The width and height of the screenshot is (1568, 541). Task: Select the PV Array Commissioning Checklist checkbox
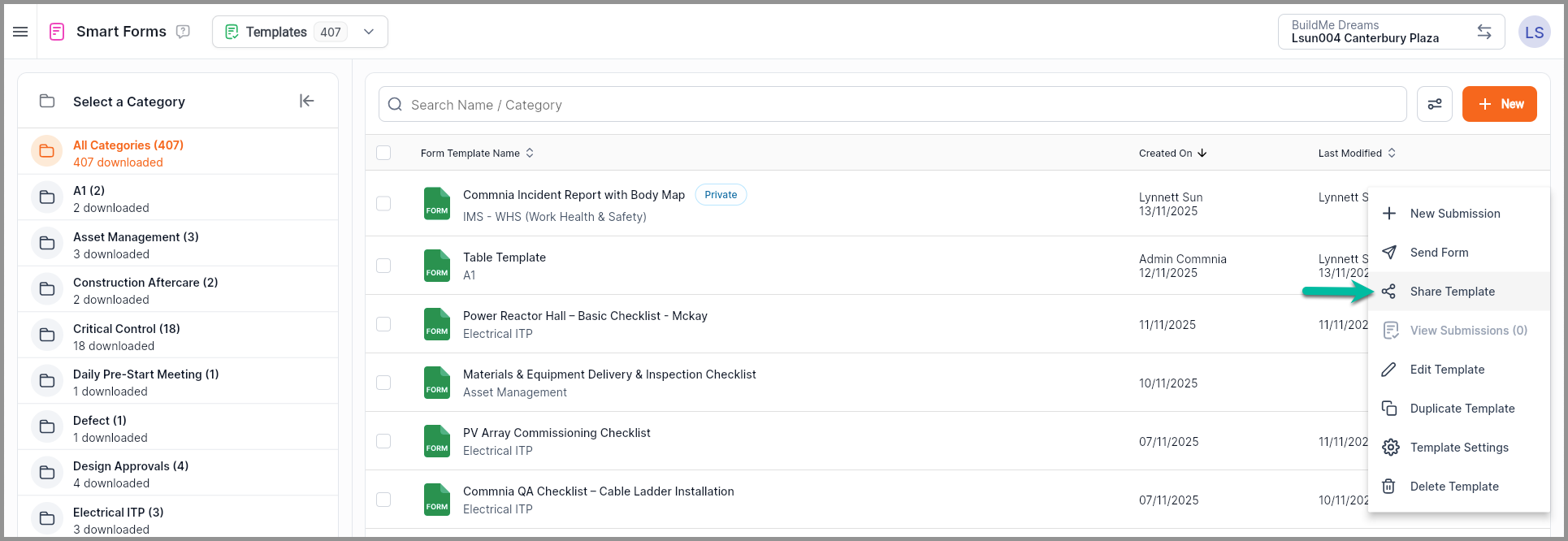click(383, 441)
